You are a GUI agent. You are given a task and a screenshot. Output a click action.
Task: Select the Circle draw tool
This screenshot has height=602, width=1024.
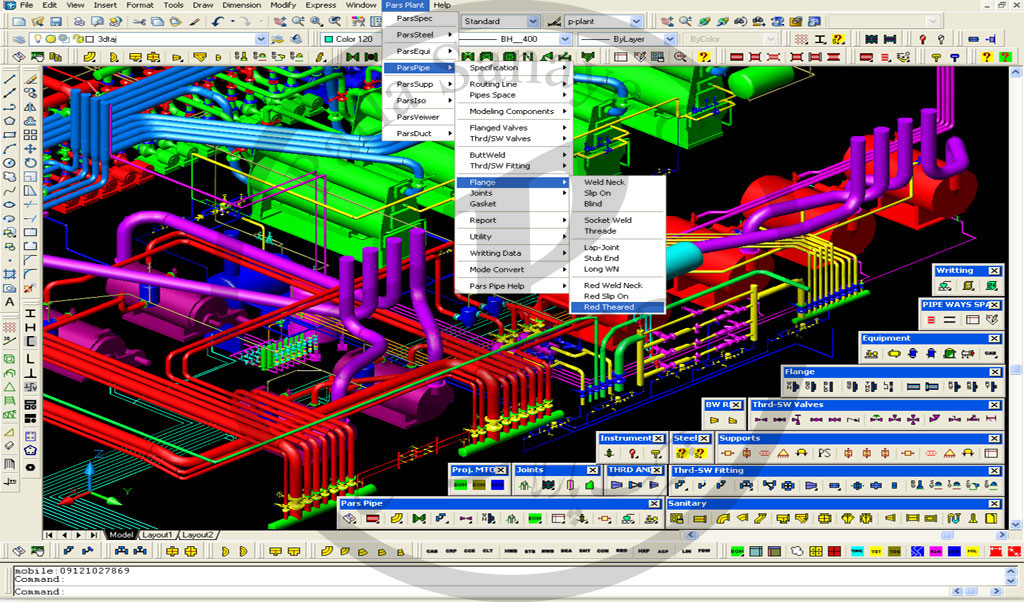[10, 163]
